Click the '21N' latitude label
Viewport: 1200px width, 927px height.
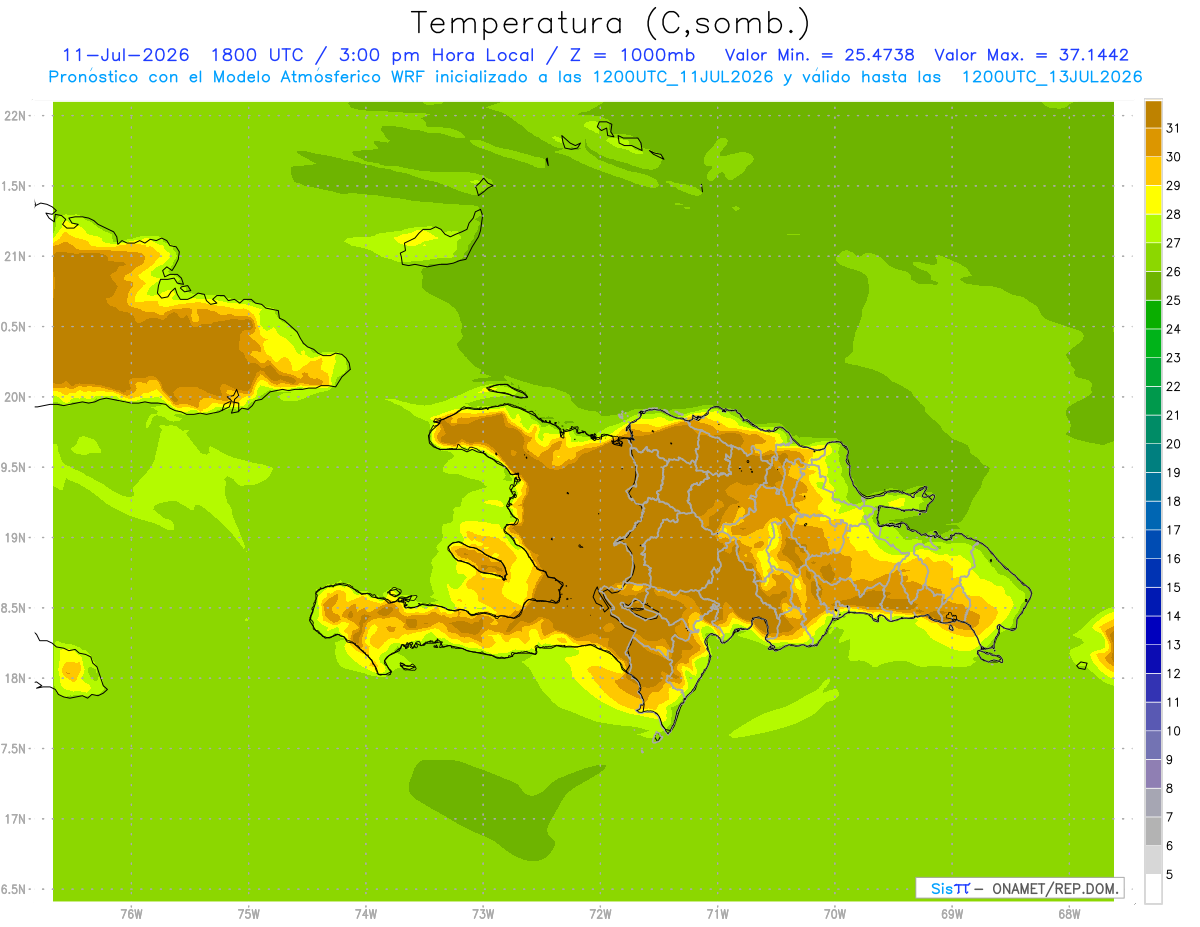(x=15, y=256)
